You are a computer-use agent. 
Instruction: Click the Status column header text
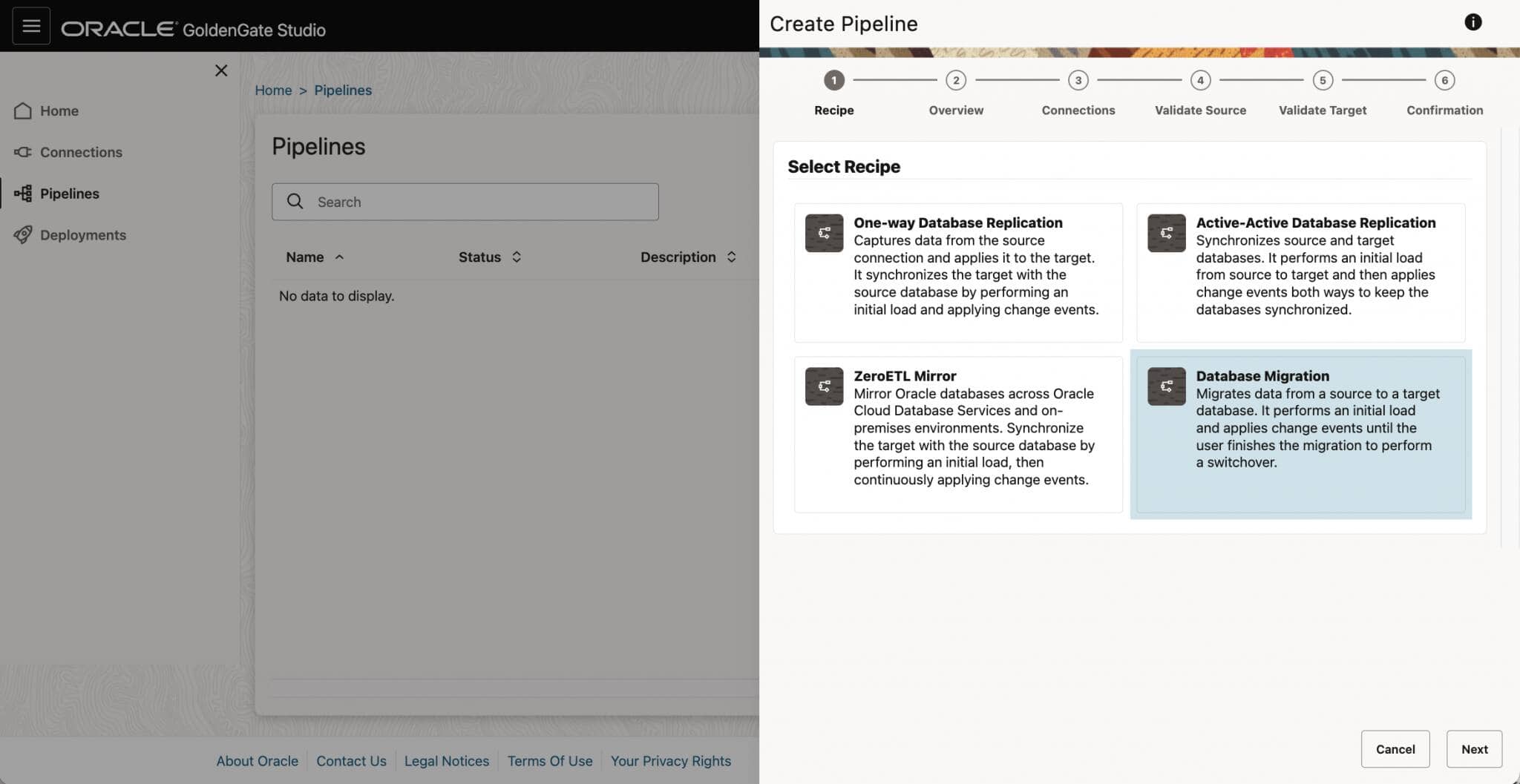coord(479,257)
